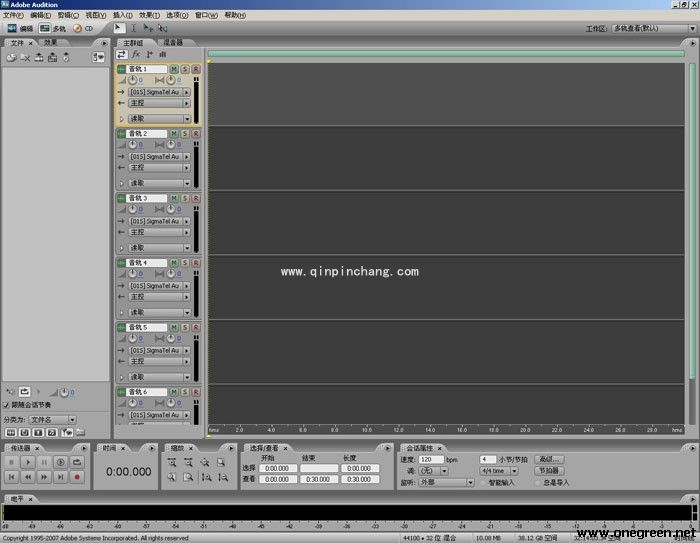Select the 总是导入 radio option
This screenshot has height=543, width=700.
pyautogui.click(x=538, y=483)
